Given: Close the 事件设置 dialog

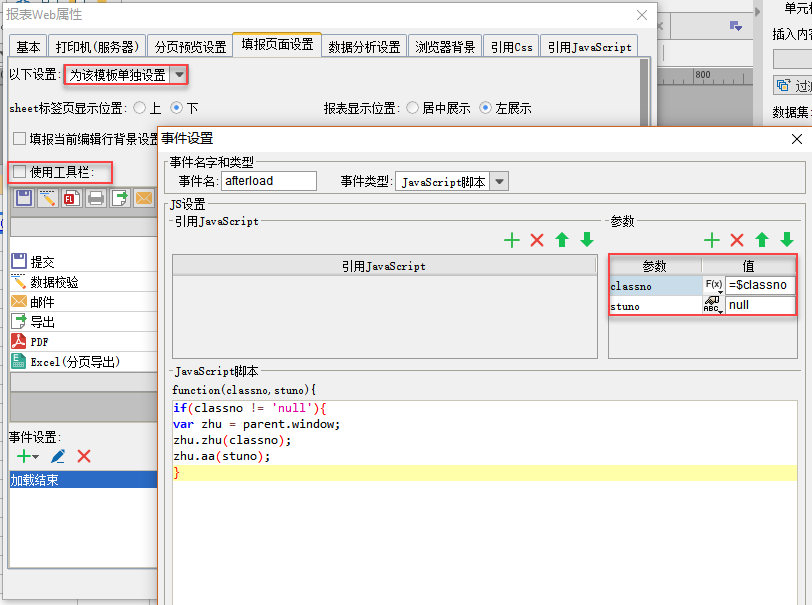Looking at the screenshot, I should point(797,139).
